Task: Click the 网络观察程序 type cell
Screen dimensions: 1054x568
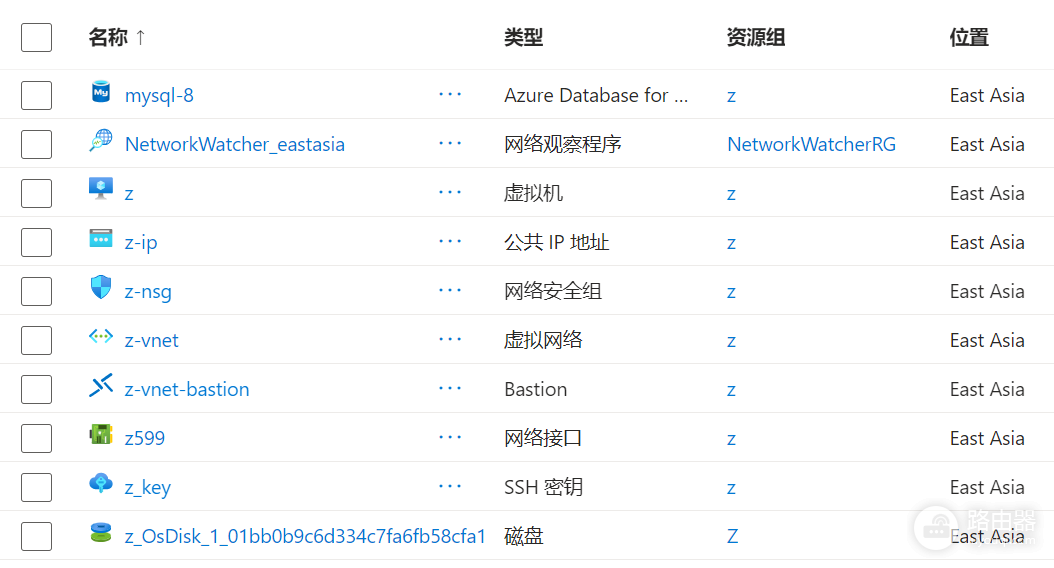Action: coord(563,145)
